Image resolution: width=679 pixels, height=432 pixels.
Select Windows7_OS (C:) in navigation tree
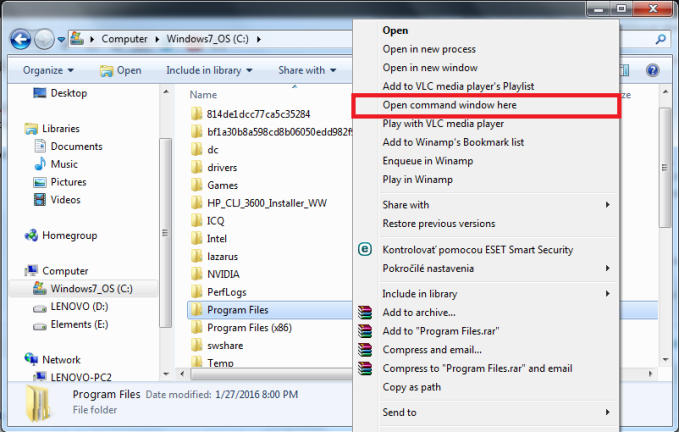(83, 288)
